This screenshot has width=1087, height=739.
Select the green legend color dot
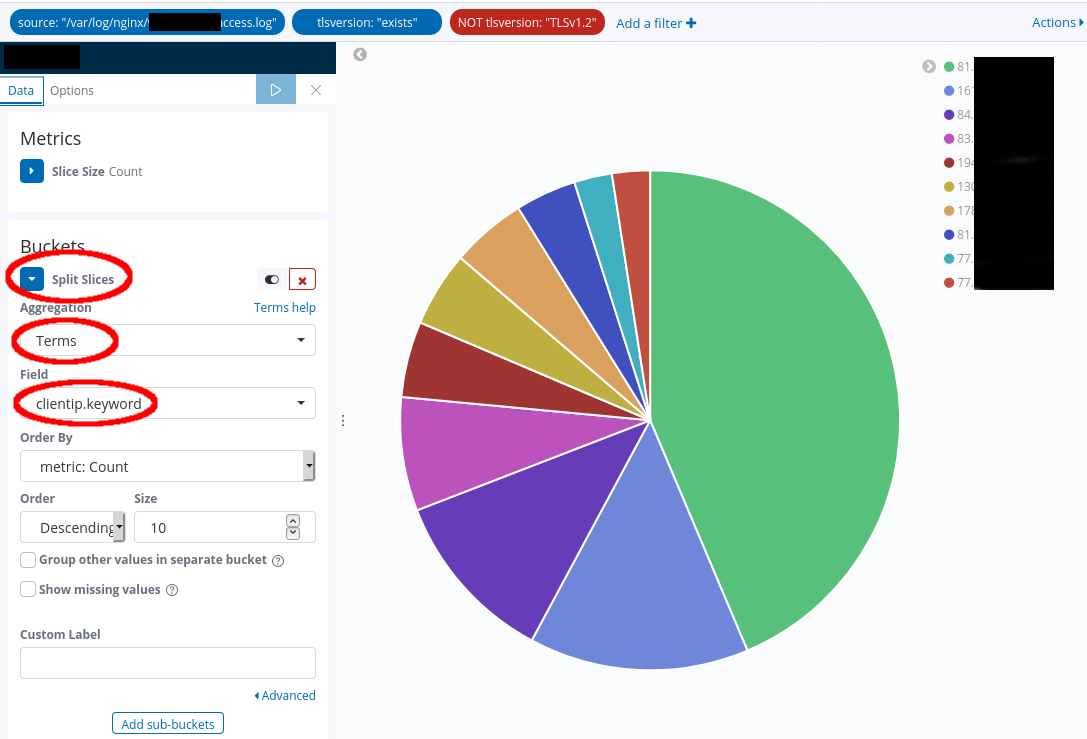pos(949,67)
